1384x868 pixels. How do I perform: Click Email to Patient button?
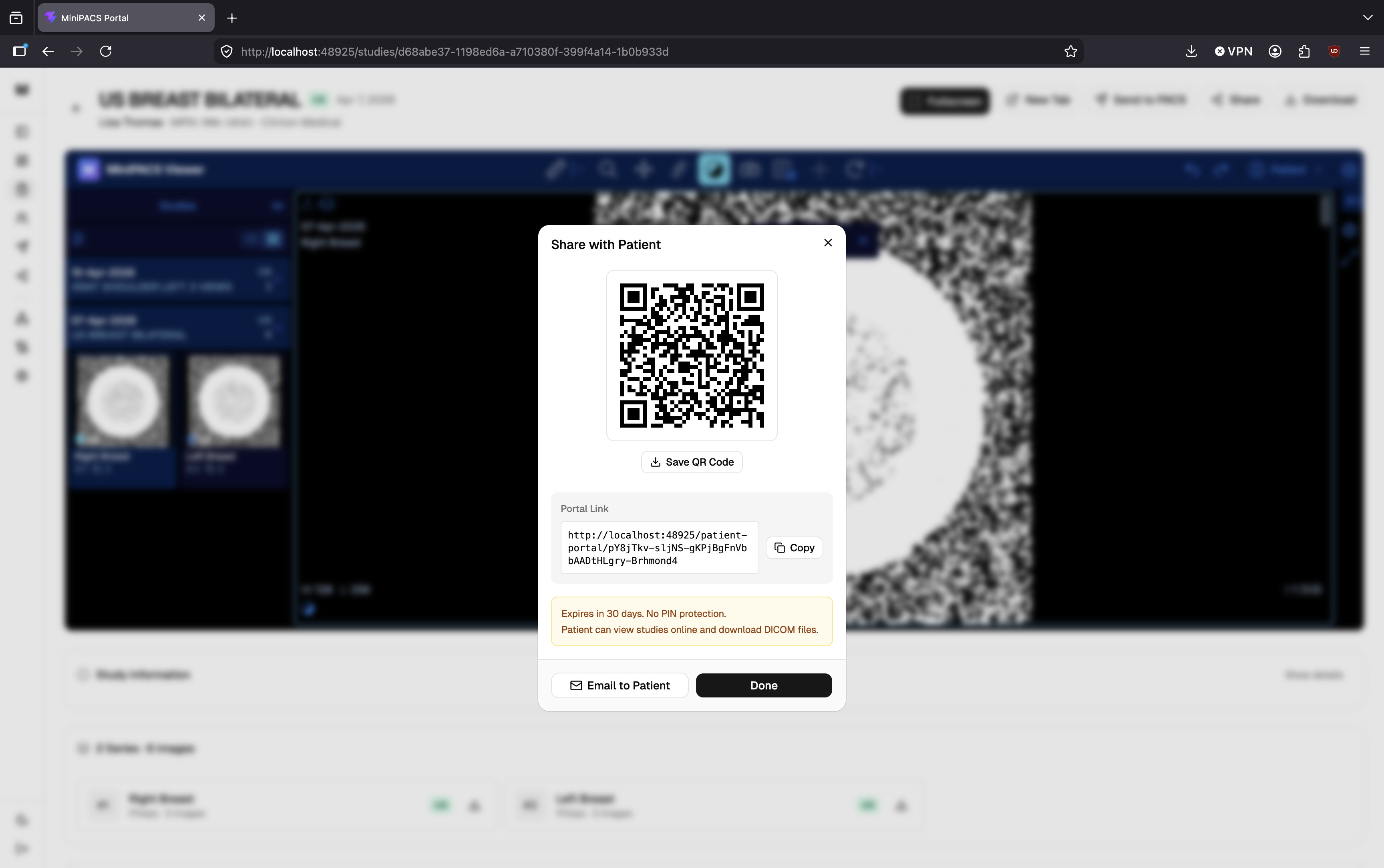click(620, 685)
